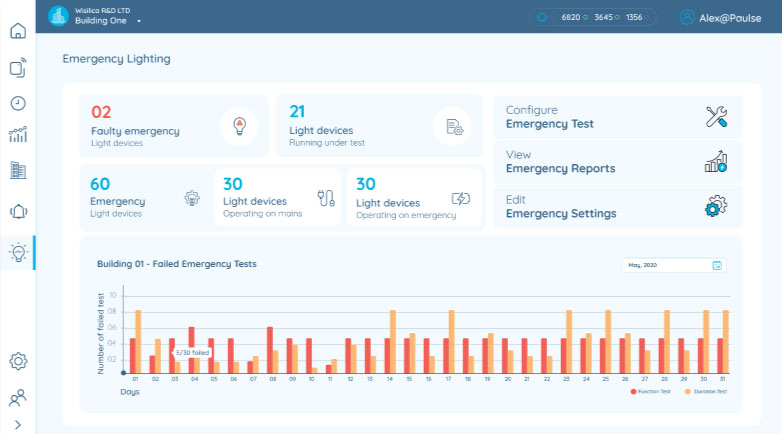Screen dimensions: 782x434
Task: Click the 02 Faulty emergency card
Action: tap(173, 126)
